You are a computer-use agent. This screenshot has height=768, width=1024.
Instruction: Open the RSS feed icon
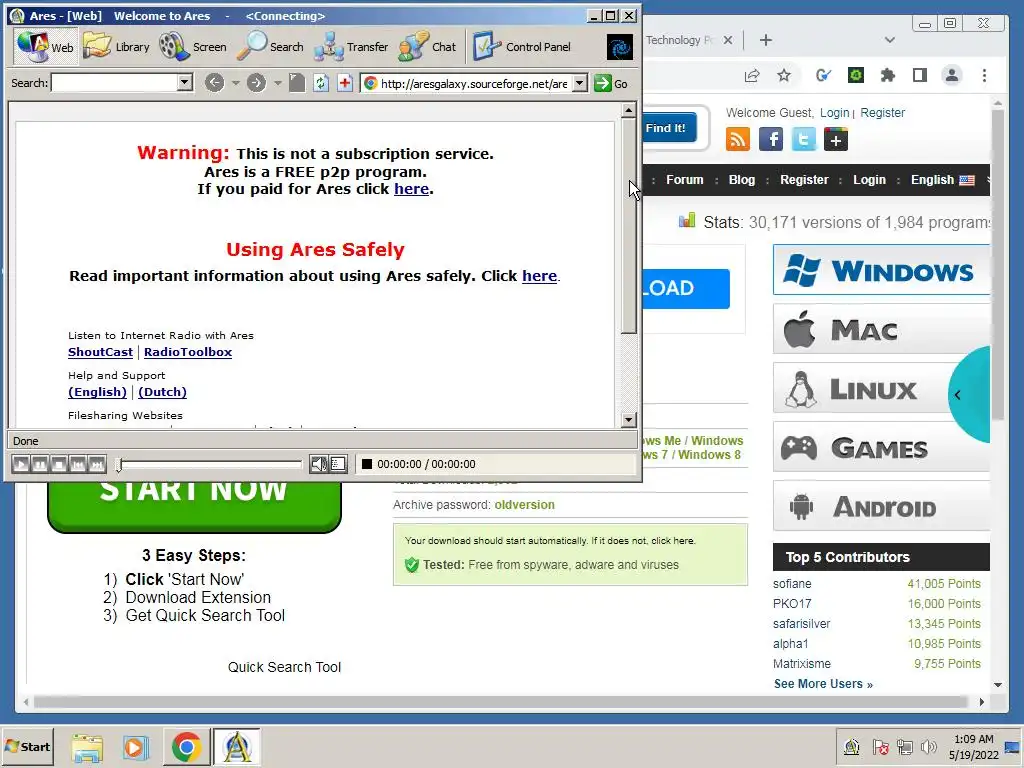tap(738, 139)
